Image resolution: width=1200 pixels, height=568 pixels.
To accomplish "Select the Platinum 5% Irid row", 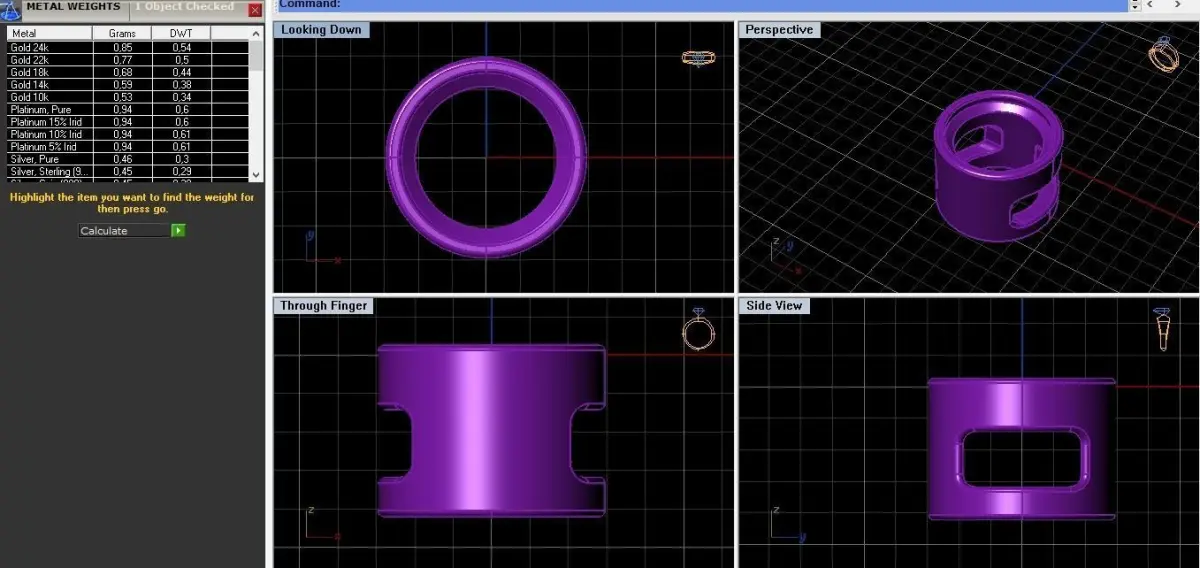I will point(128,147).
